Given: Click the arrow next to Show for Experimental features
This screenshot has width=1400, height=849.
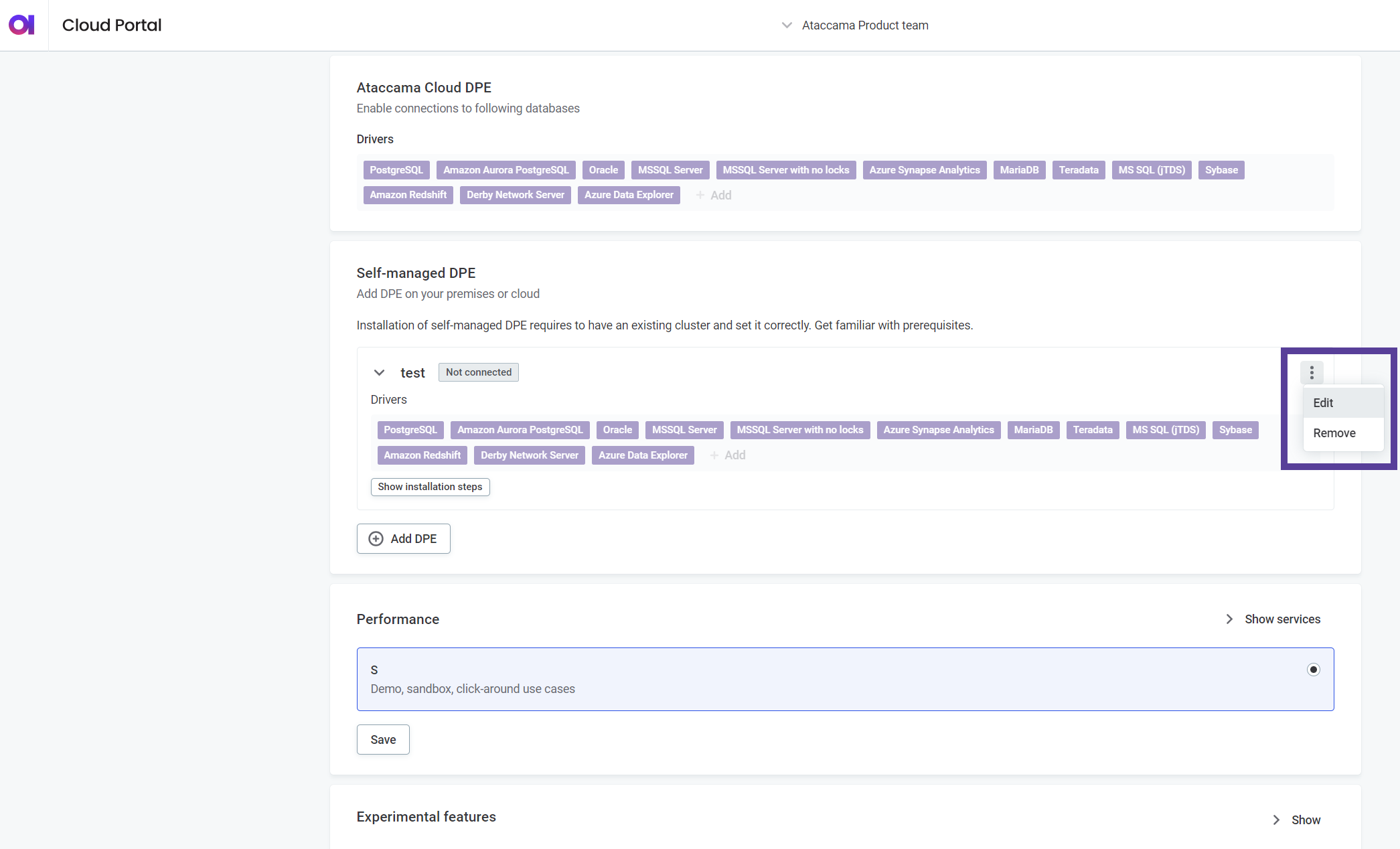Looking at the screenshot, I should point(1275,820).
